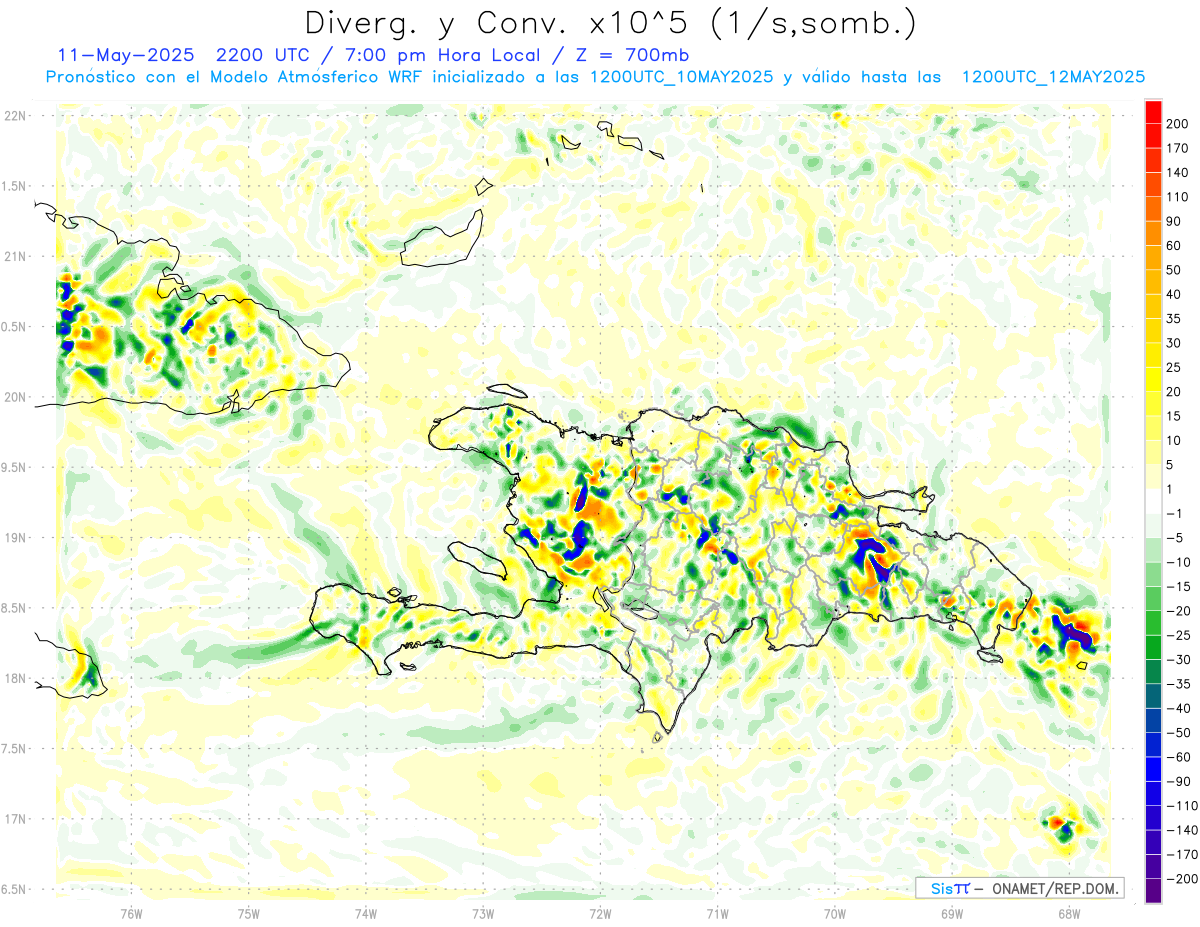This screenshot has width=1200, height=927.
Task: Click the 72W longitude label
Action: coord(600,912)
